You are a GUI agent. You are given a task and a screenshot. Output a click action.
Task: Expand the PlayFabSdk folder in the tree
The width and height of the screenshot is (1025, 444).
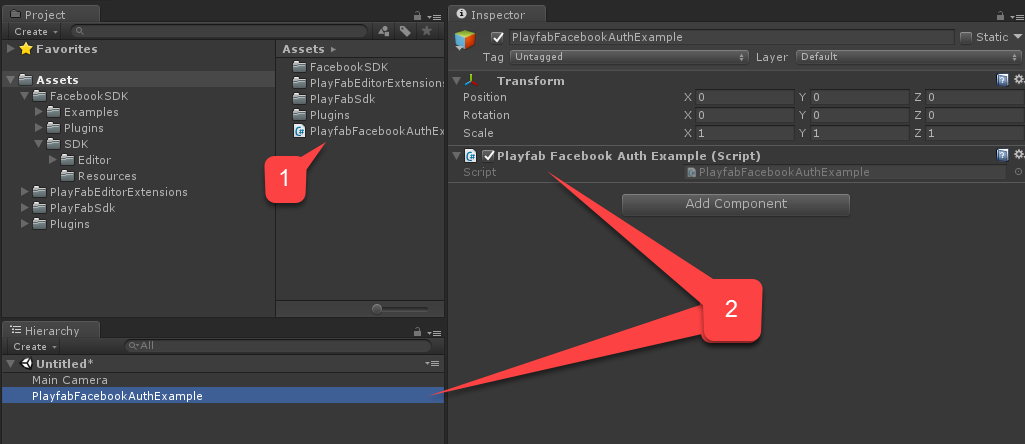pyautogui.click(x=25, y=208)
